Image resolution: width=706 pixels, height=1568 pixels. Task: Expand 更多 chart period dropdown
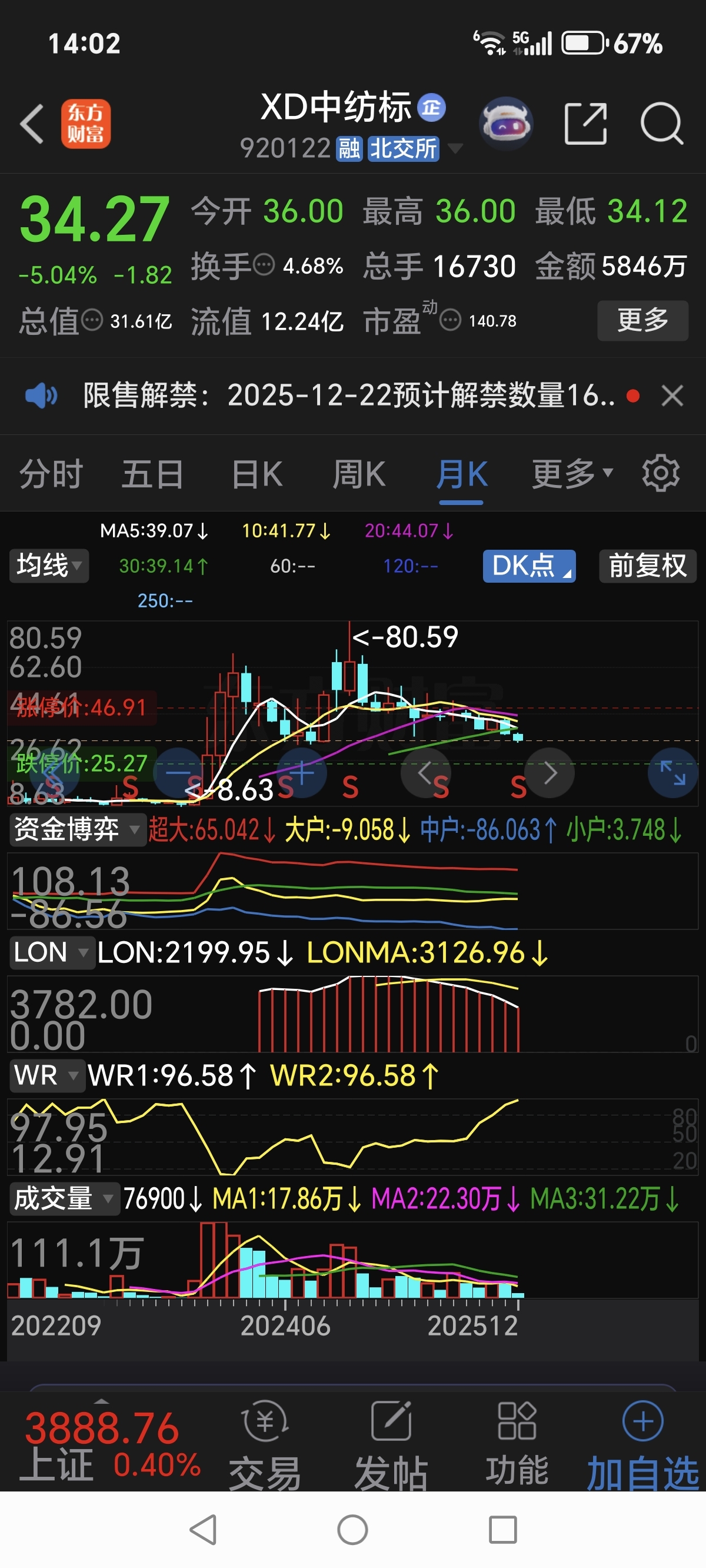(572, 474)
